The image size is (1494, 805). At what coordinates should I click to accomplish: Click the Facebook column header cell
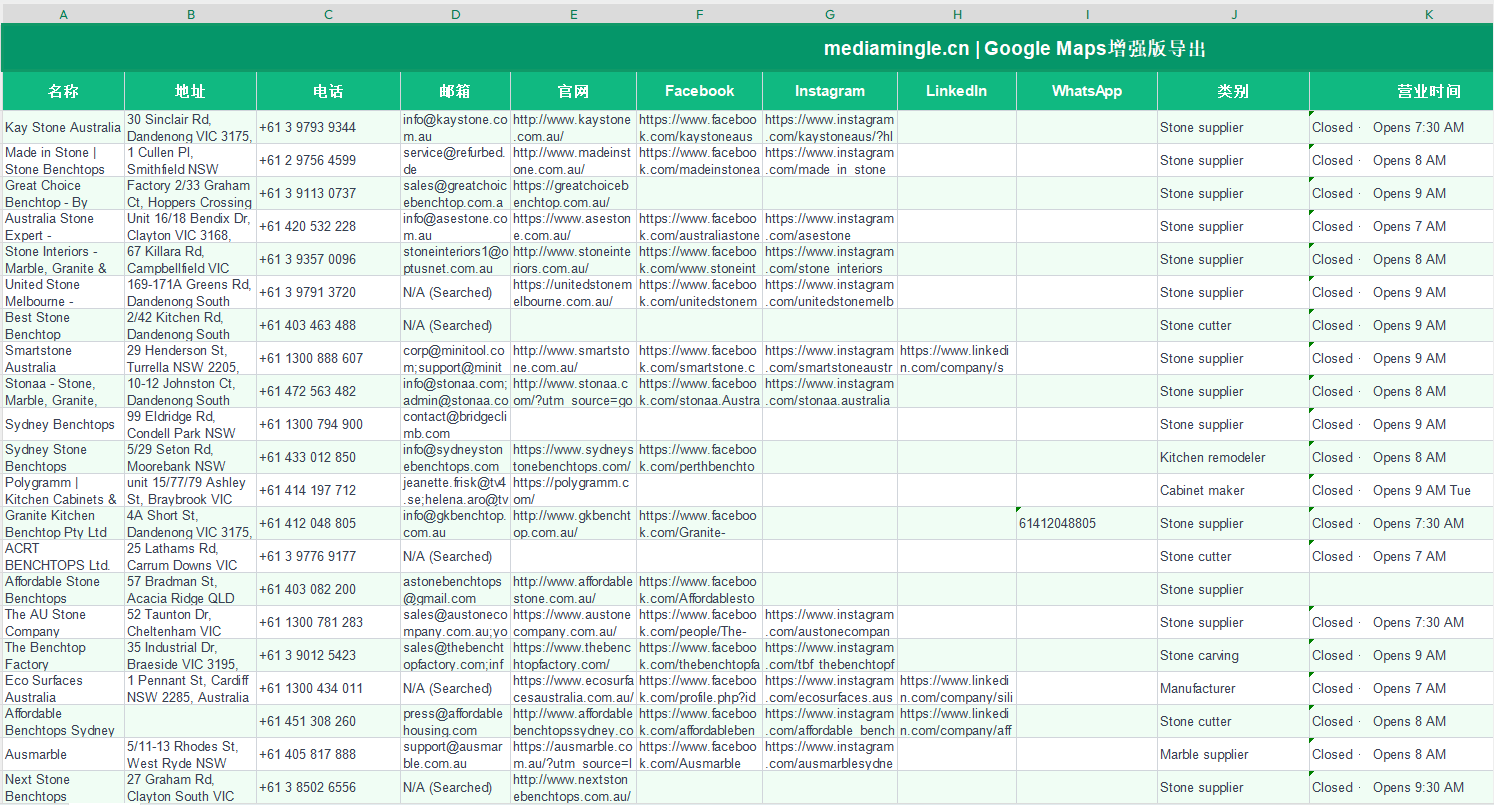[x=699, y=91]
